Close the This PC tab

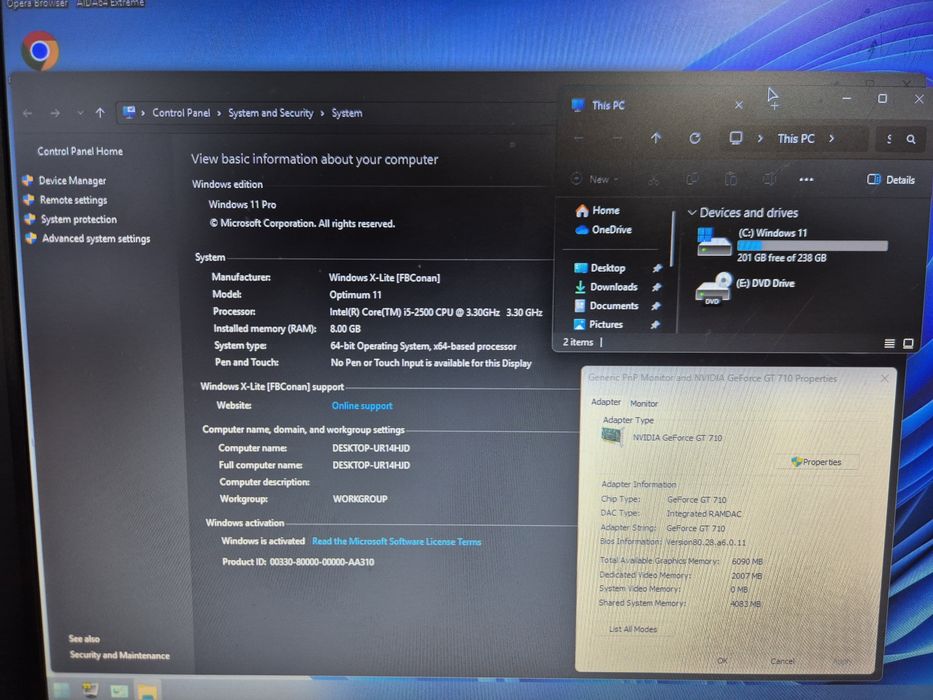[738, 105]
